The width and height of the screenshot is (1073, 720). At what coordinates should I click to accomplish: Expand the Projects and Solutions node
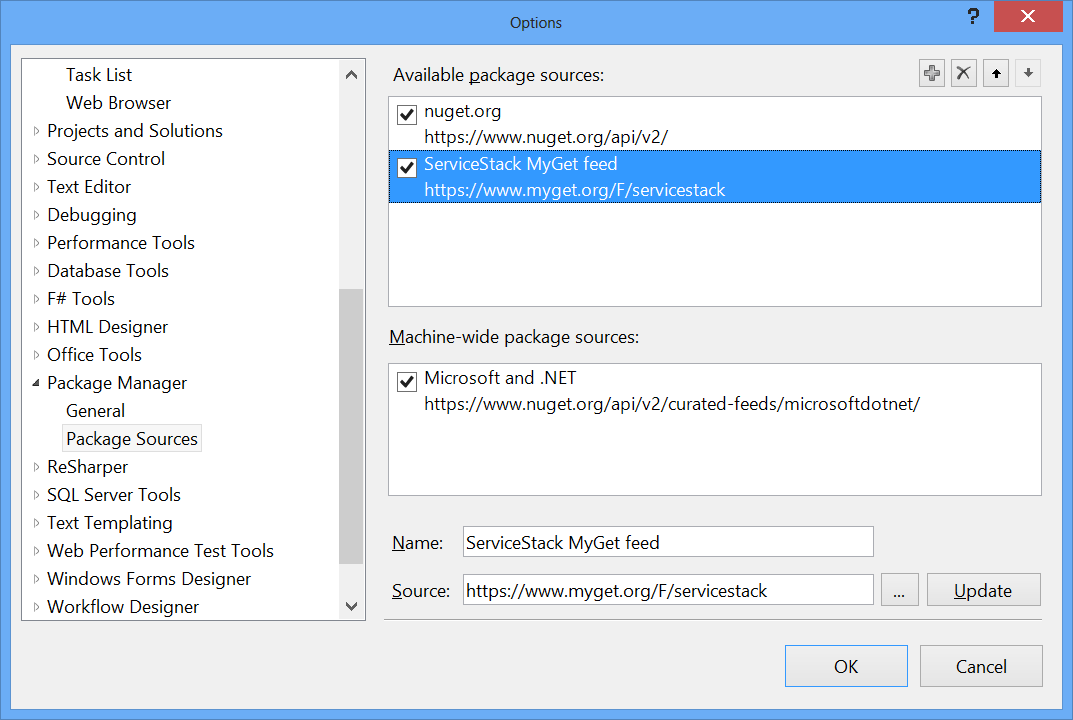tap(36, 131)
